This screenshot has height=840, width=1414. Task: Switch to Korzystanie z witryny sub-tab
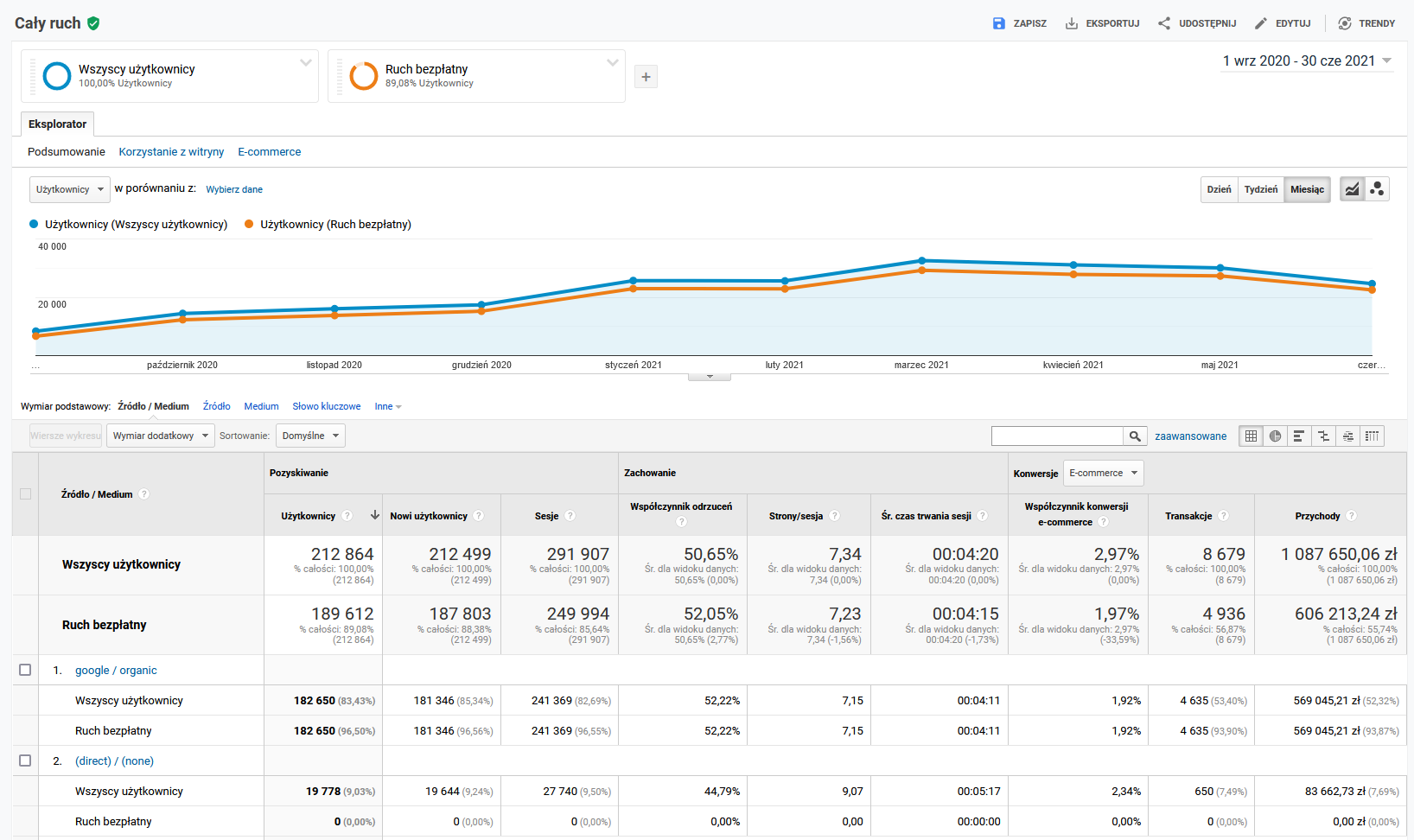[x=171, y=151]
